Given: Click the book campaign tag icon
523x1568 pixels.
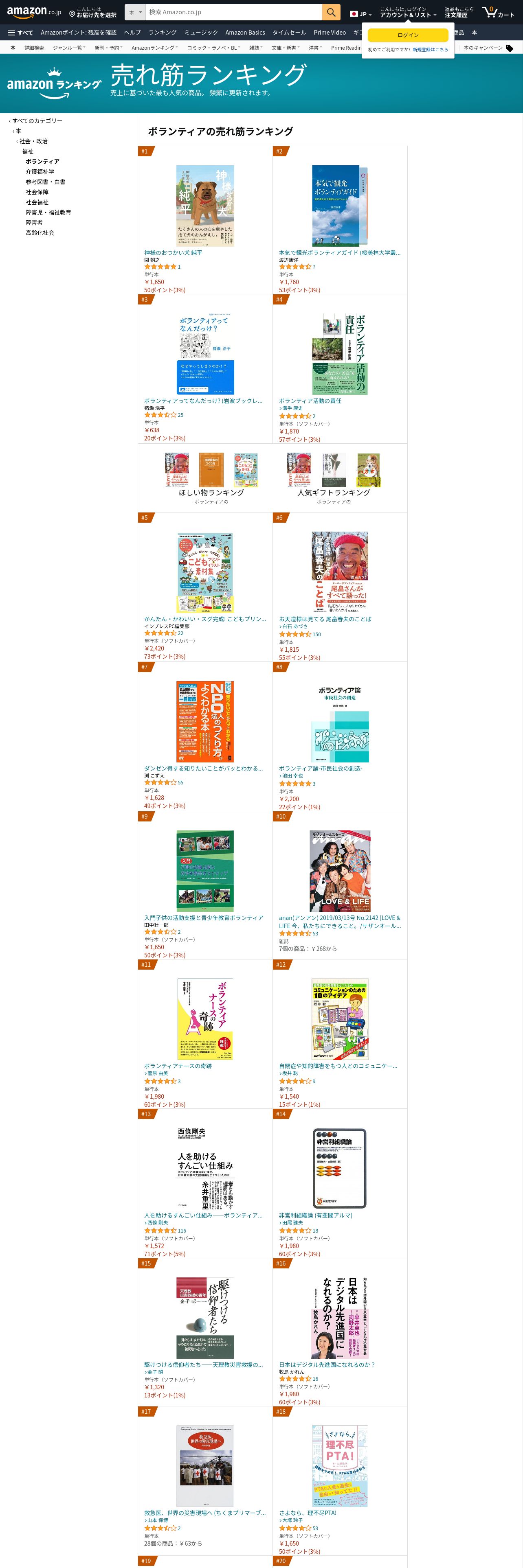Looking at the screenshot, I should tap(510, 48).
